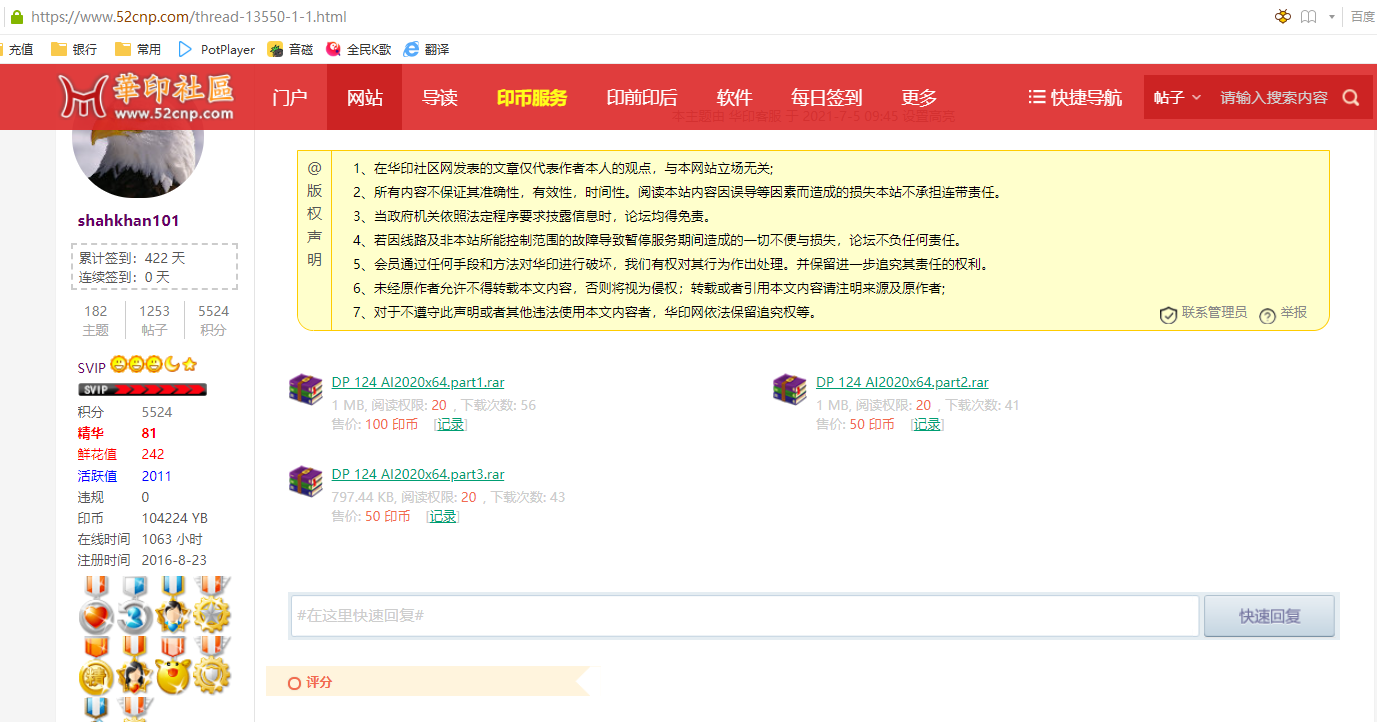Image resolution: width=1377 pixels, height=722 pixels.
Task: Open the 印币服务 menu item
Action: (531, 98)
